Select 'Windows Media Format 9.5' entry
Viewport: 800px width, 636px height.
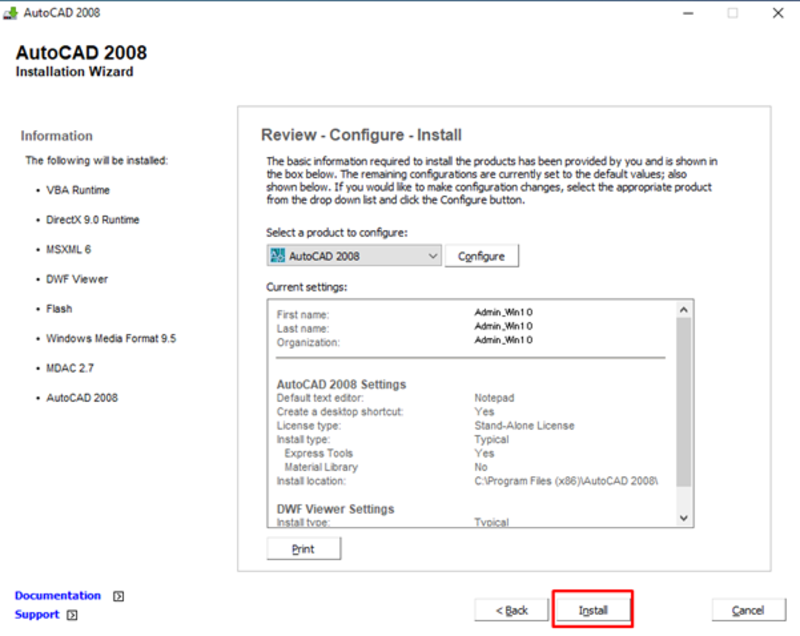pyautogui.click(x=111, y=338)
